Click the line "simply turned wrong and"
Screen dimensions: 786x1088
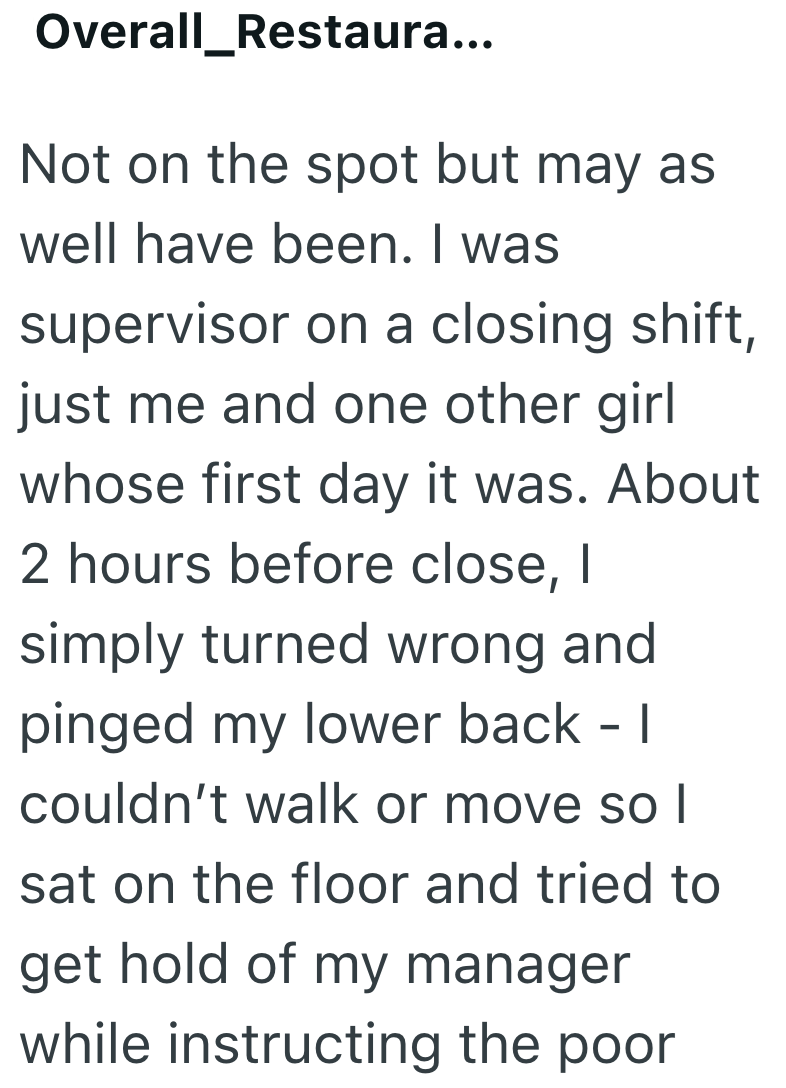pyautogui.click(x=338, y=645)
